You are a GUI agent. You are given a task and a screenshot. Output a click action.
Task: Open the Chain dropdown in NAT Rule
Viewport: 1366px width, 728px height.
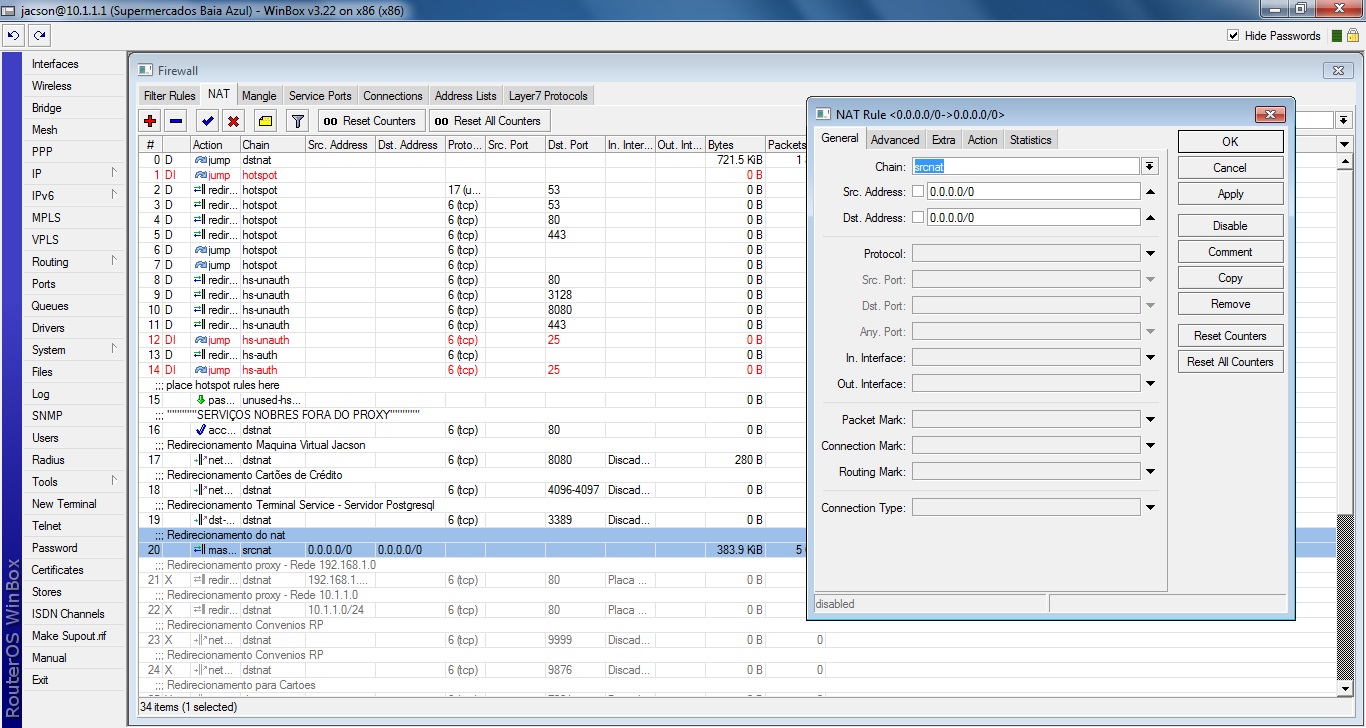point(1150,166)
